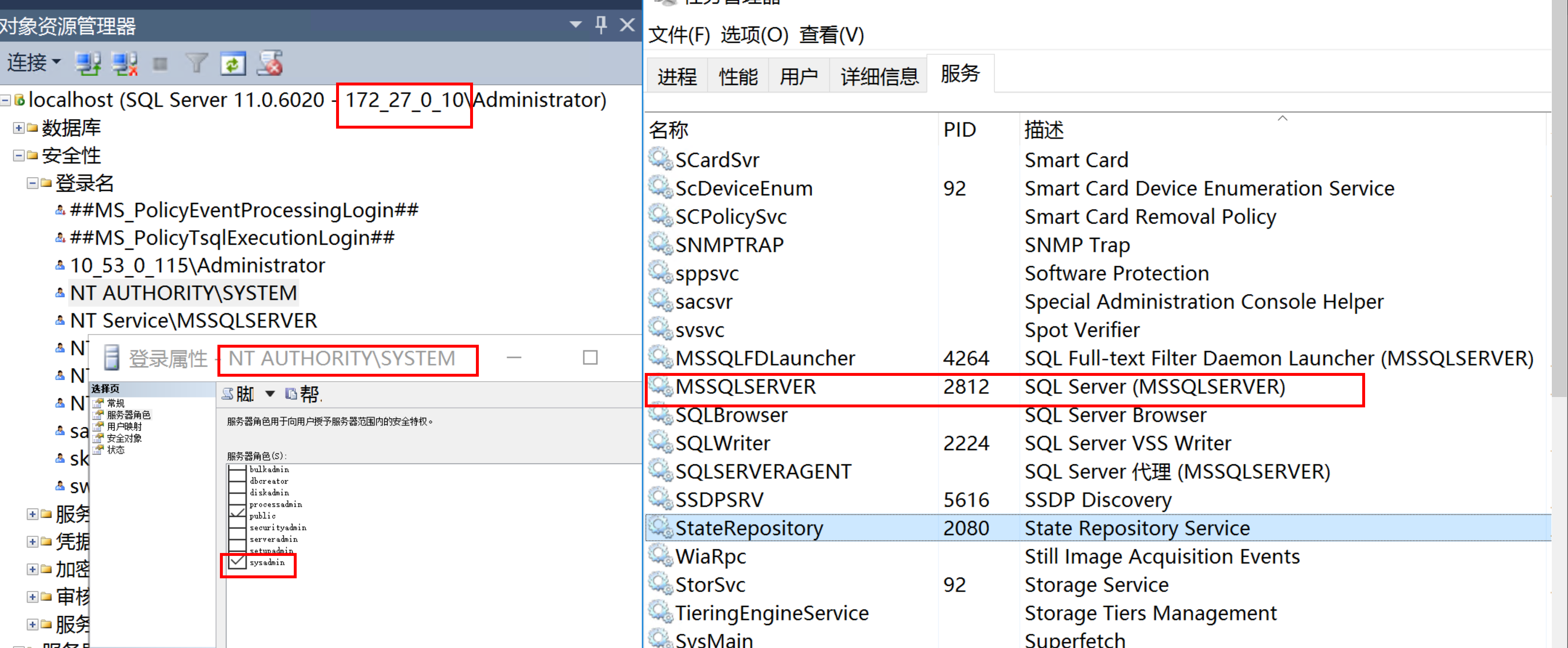Click the script-with-red-X toolbar icon
Image resolution: width=1568 pixels, height=648 pixels.
(x=270, y=63)
